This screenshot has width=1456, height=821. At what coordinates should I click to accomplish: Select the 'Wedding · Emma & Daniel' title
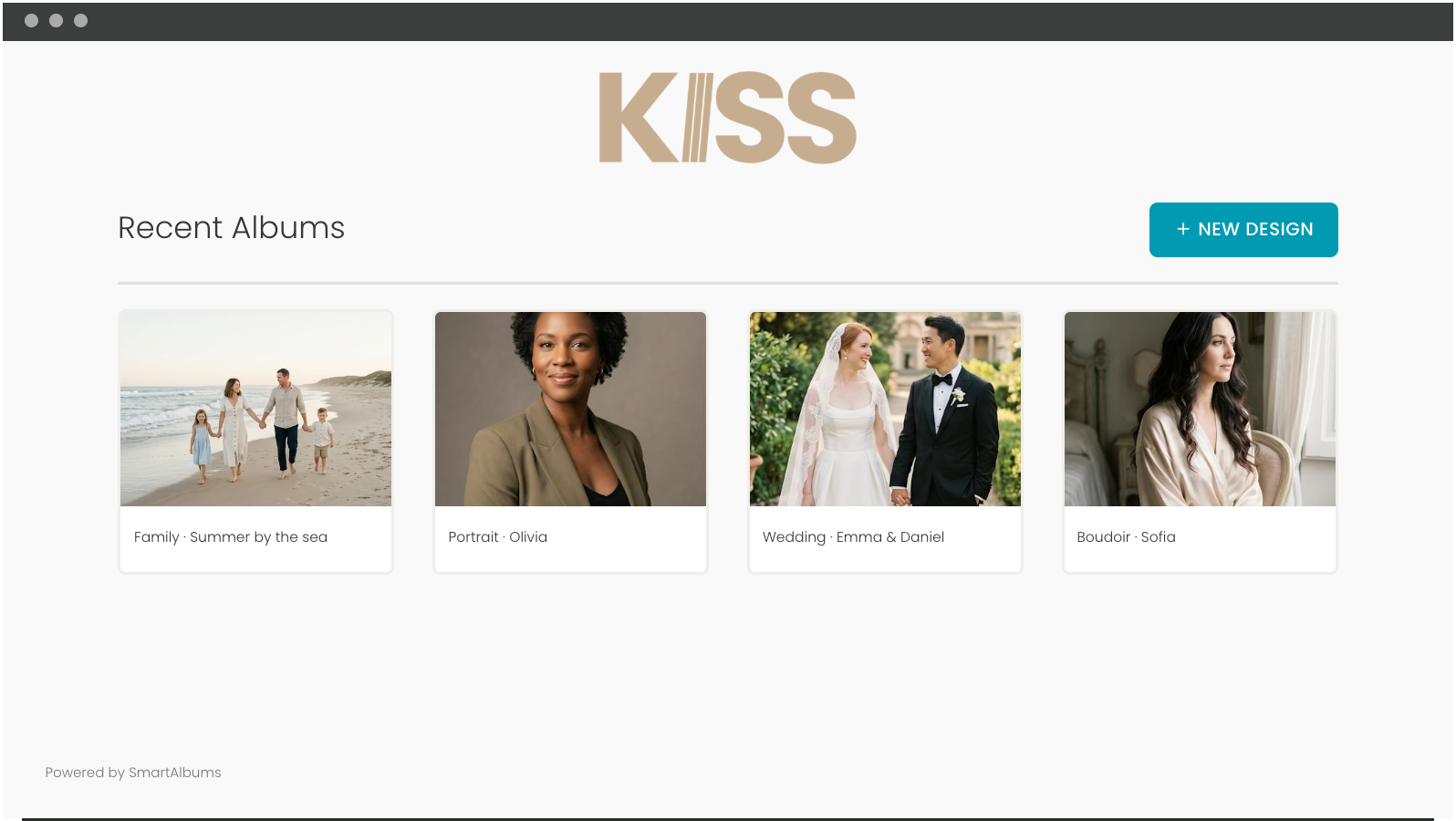(x=853, y=537)
